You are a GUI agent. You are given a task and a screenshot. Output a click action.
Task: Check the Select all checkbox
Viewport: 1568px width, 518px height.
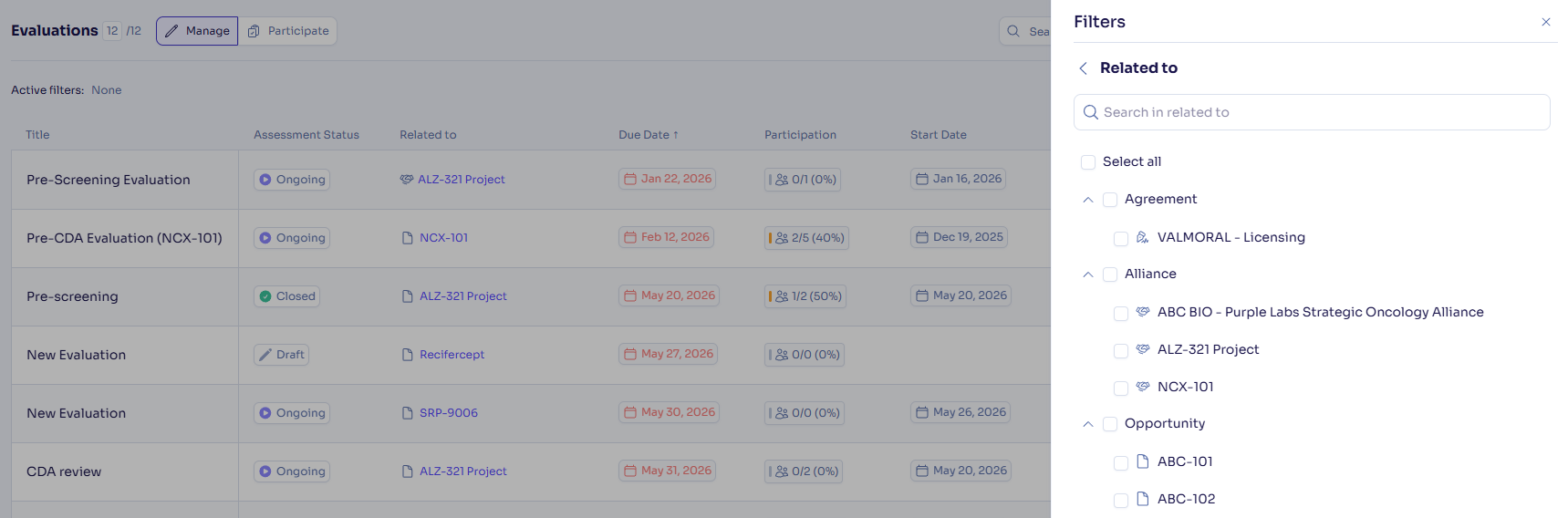click(x=1088, y=162)
